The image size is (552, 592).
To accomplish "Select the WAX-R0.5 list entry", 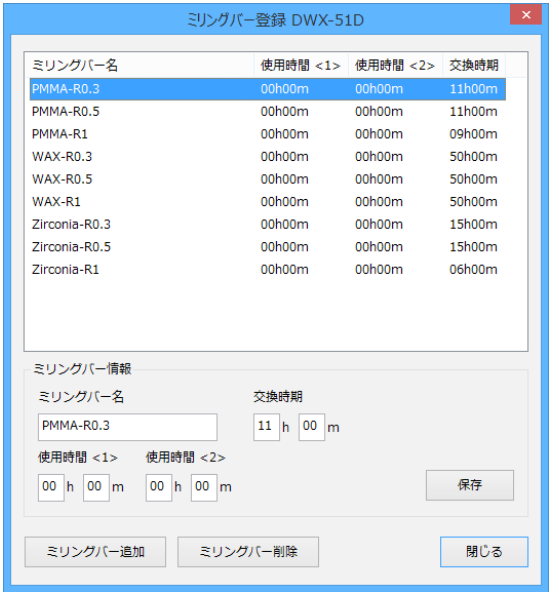I will (x=268, y=179).
